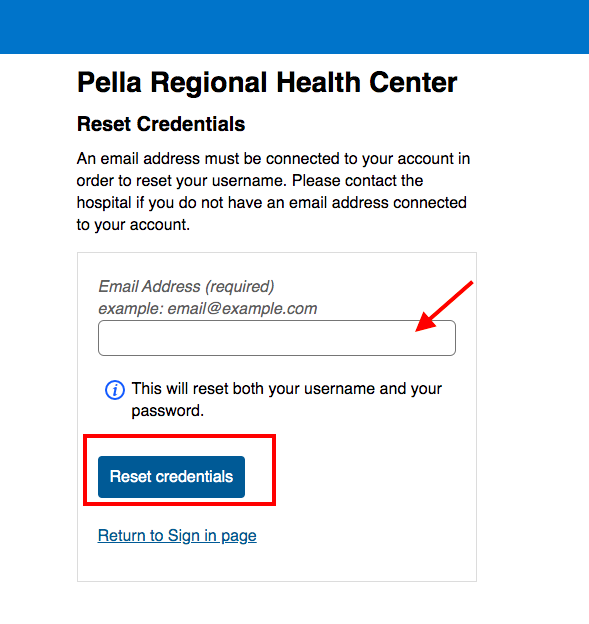Click the Email Address (required) label

click(x=186, y=287)
